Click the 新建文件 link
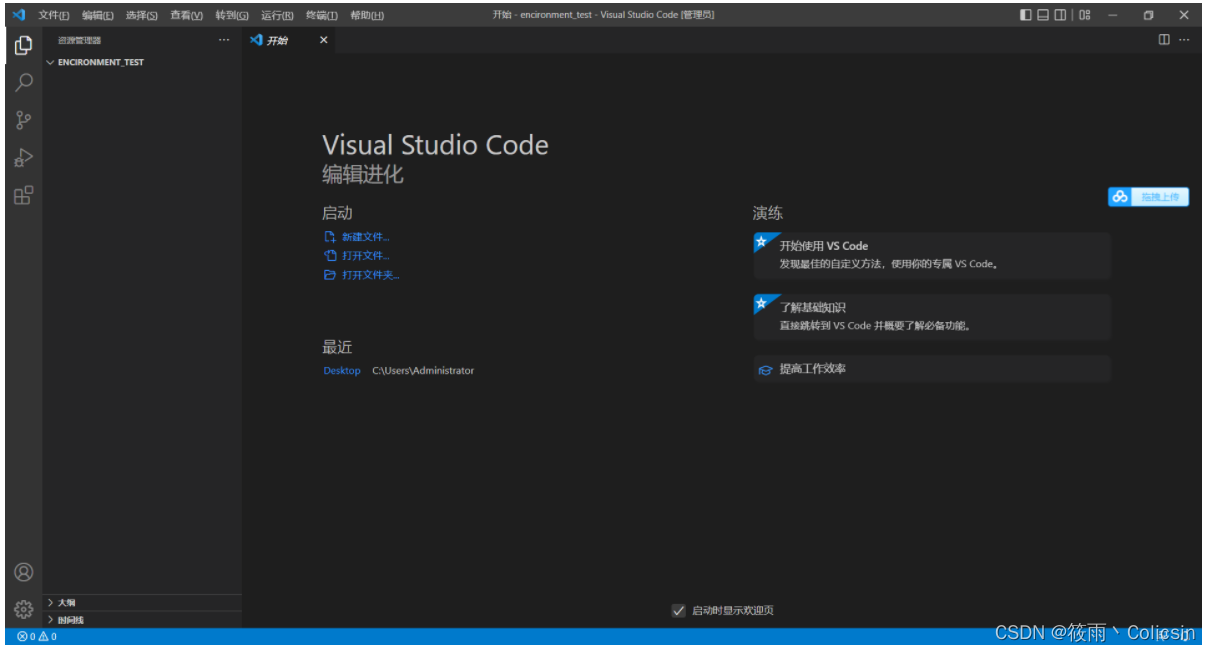1211x652 pixels. [x=365, y=237]
